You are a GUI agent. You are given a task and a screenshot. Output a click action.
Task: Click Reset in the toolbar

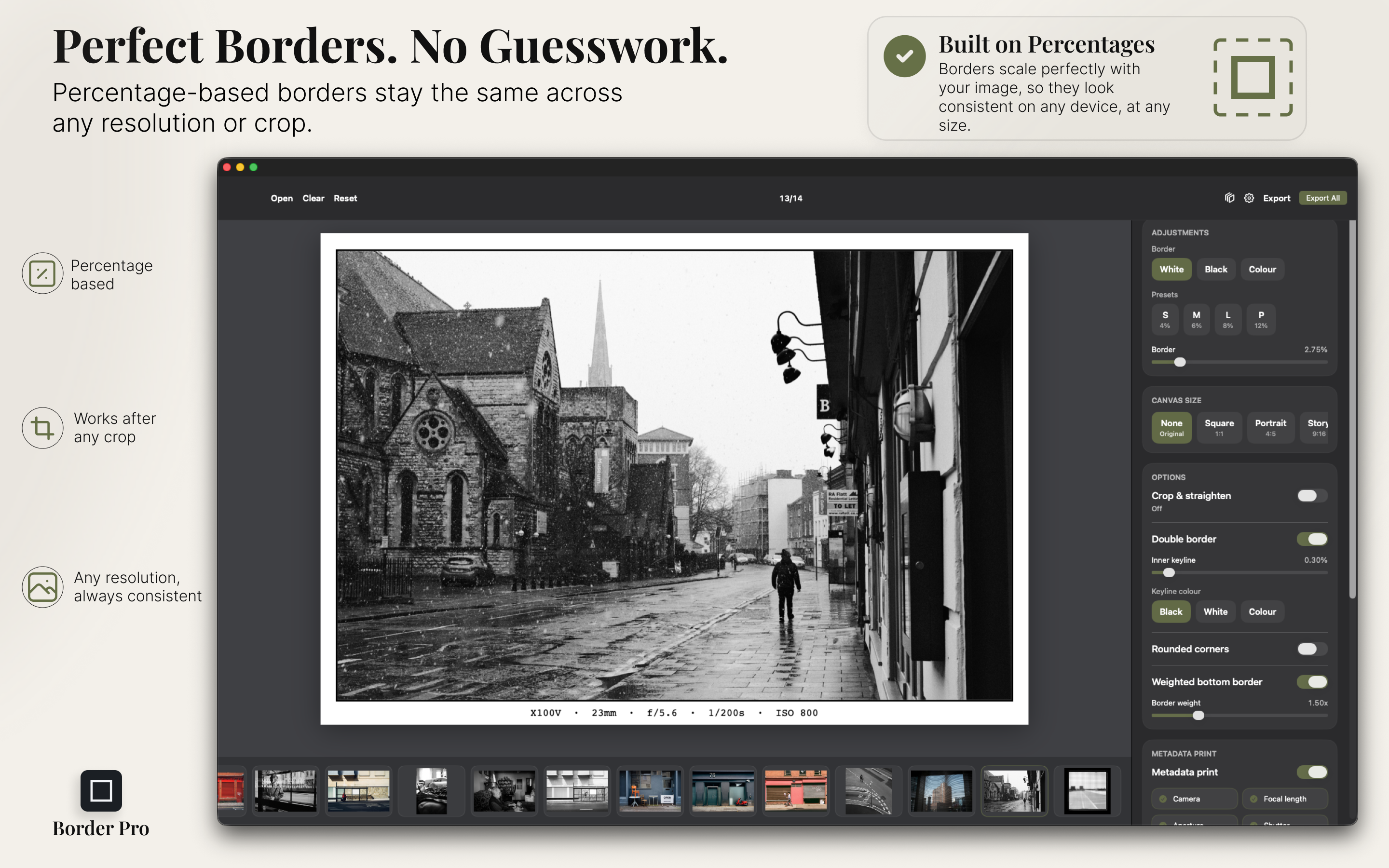coord(345,198)
